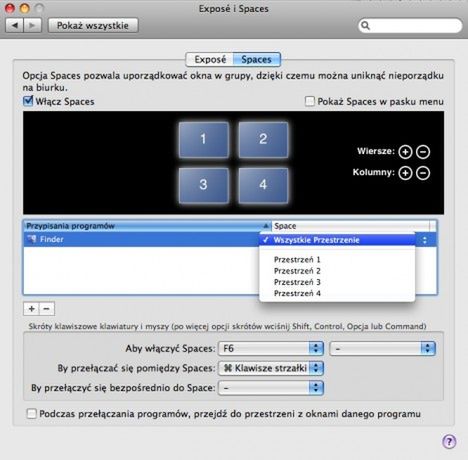
Task: Focus the search field in the toolbar
Action: (x=410, y=26)
